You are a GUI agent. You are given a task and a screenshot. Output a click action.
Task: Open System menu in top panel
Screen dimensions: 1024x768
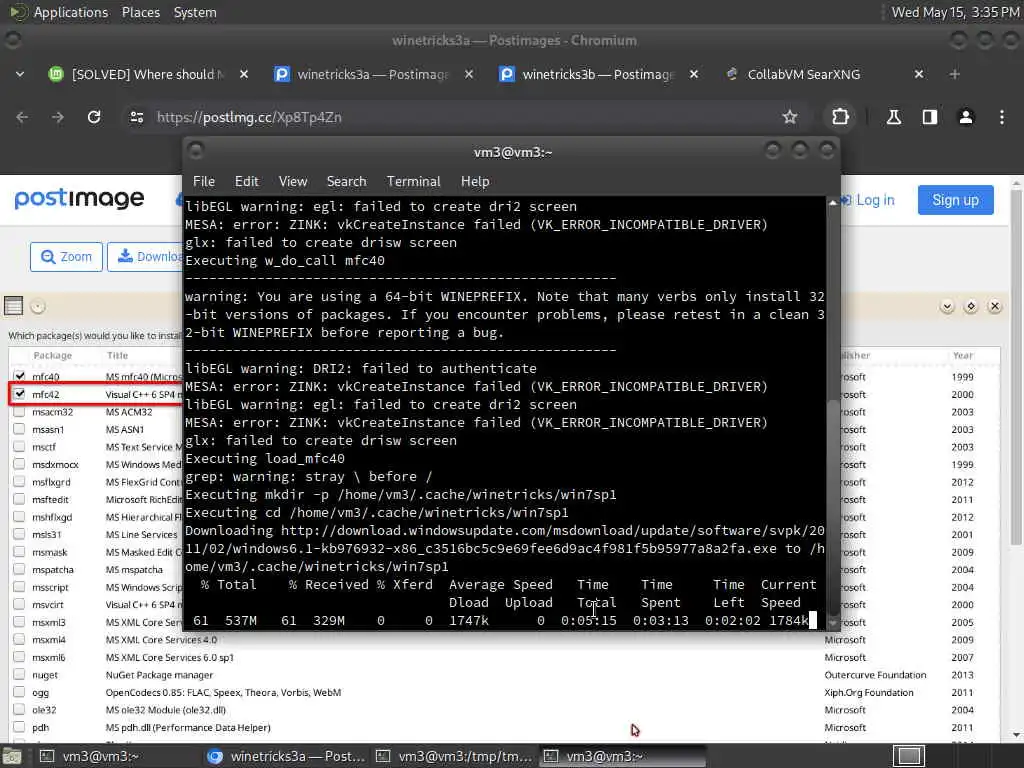[195, 12]
